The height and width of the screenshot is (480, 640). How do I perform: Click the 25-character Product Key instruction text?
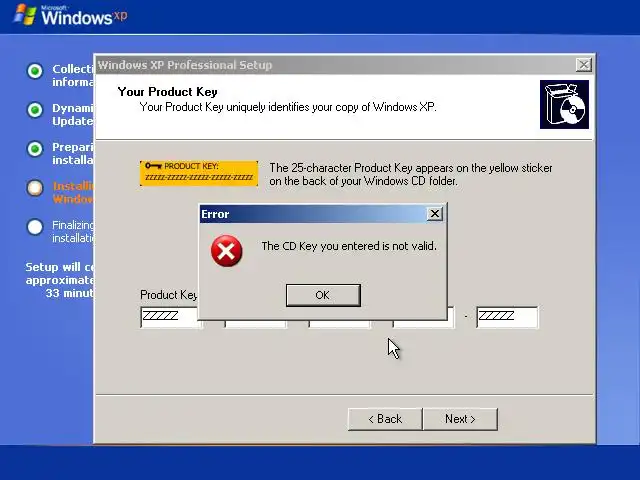[411, 174]
